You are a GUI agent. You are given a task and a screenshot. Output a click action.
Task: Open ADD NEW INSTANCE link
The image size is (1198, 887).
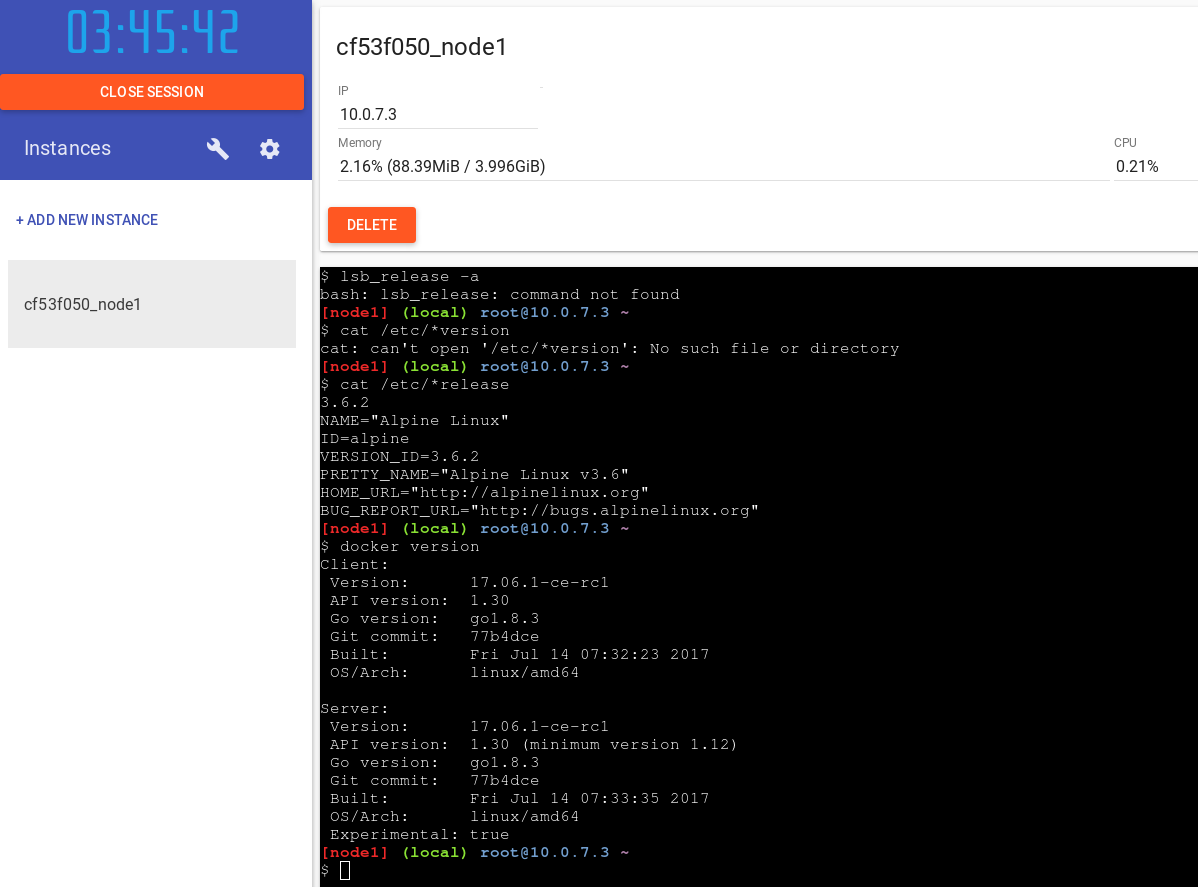(87, 219)
